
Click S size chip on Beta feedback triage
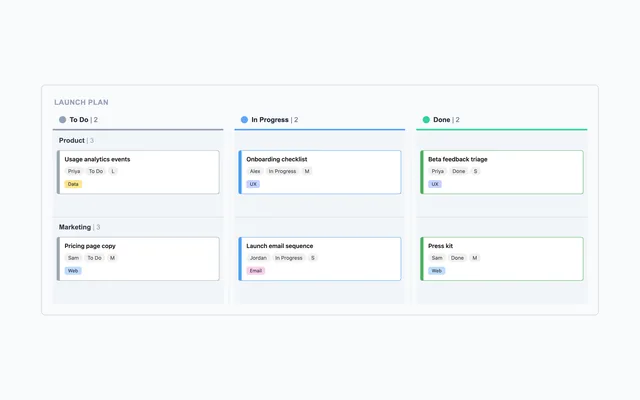(x=476, y=171)
